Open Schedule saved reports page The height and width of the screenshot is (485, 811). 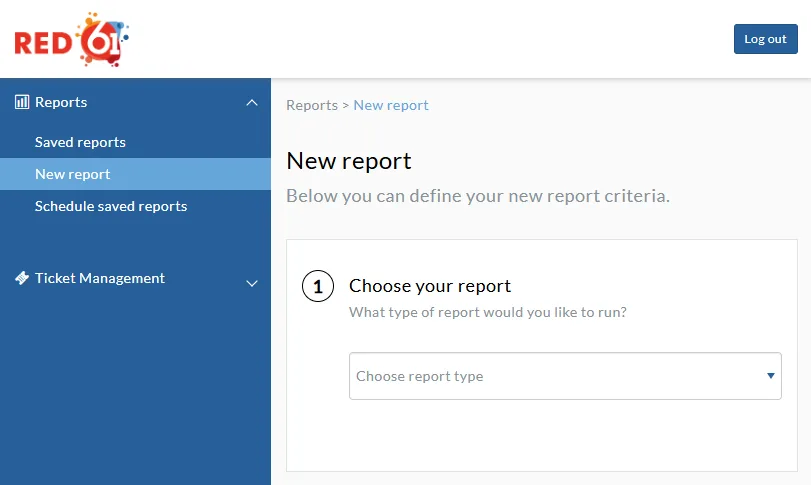pos(111,206)
